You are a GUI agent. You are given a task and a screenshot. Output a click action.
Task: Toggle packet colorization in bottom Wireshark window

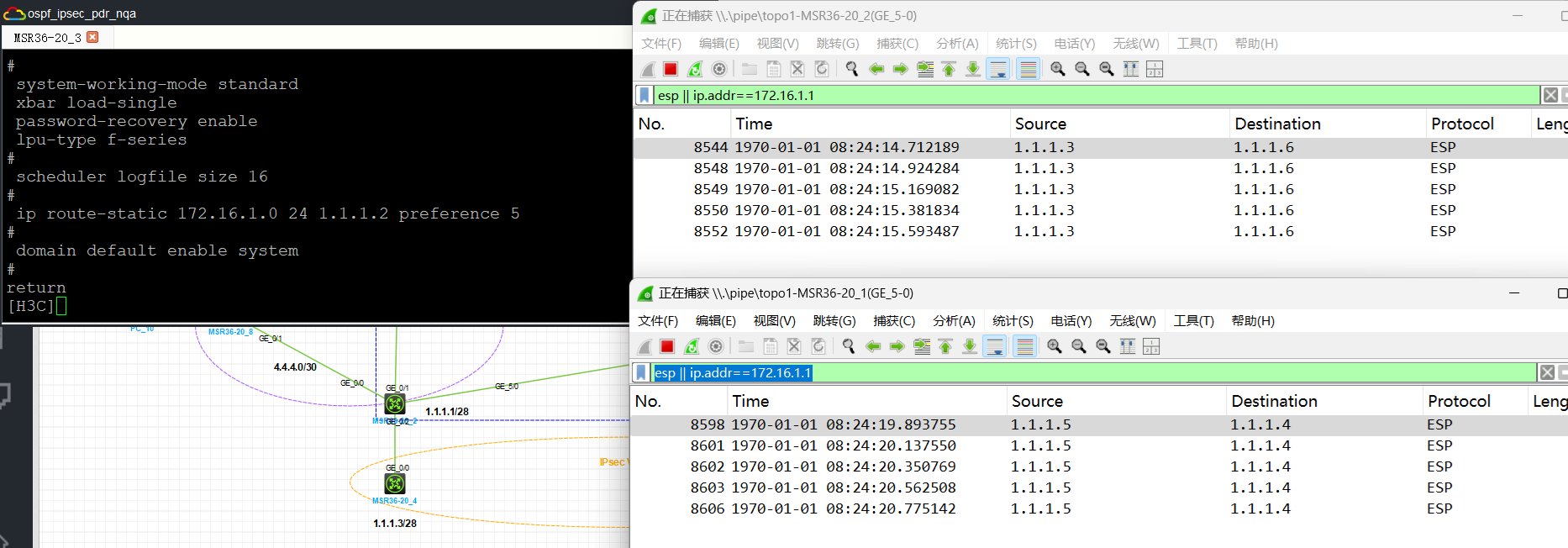[1025, 346]
